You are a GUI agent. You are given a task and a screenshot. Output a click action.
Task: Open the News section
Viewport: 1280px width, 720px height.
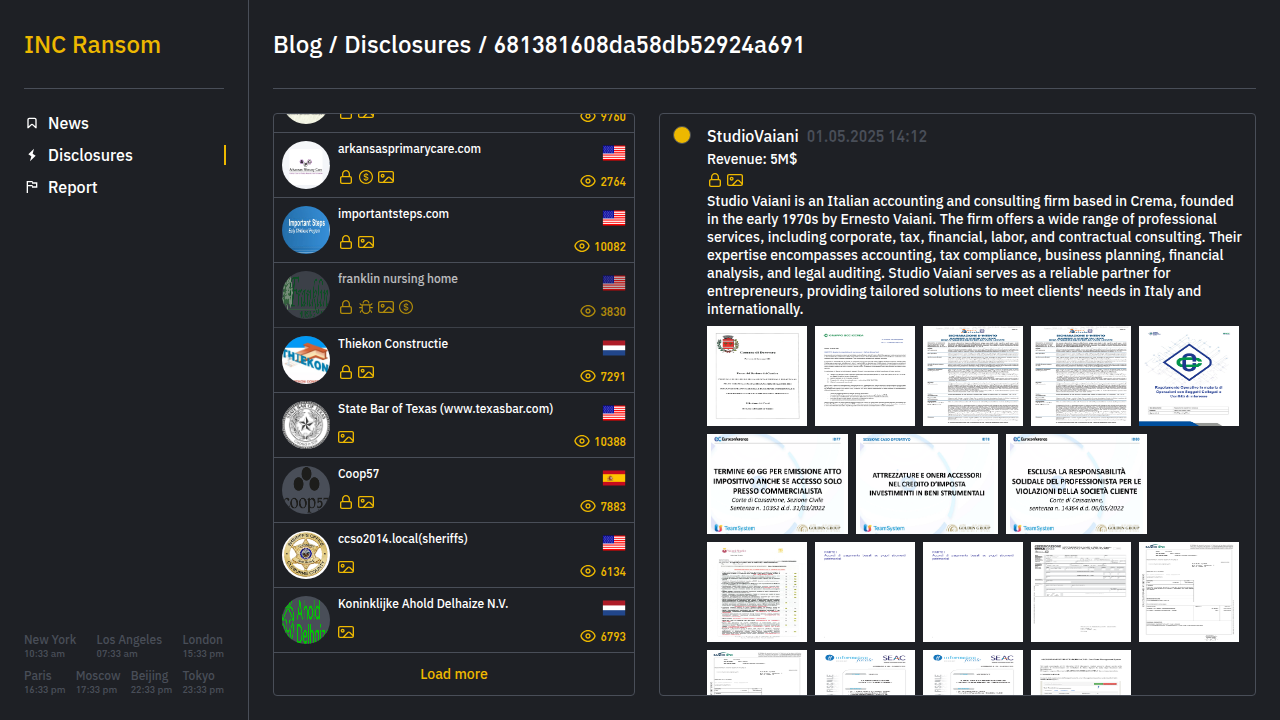click(x=68, y=123)
